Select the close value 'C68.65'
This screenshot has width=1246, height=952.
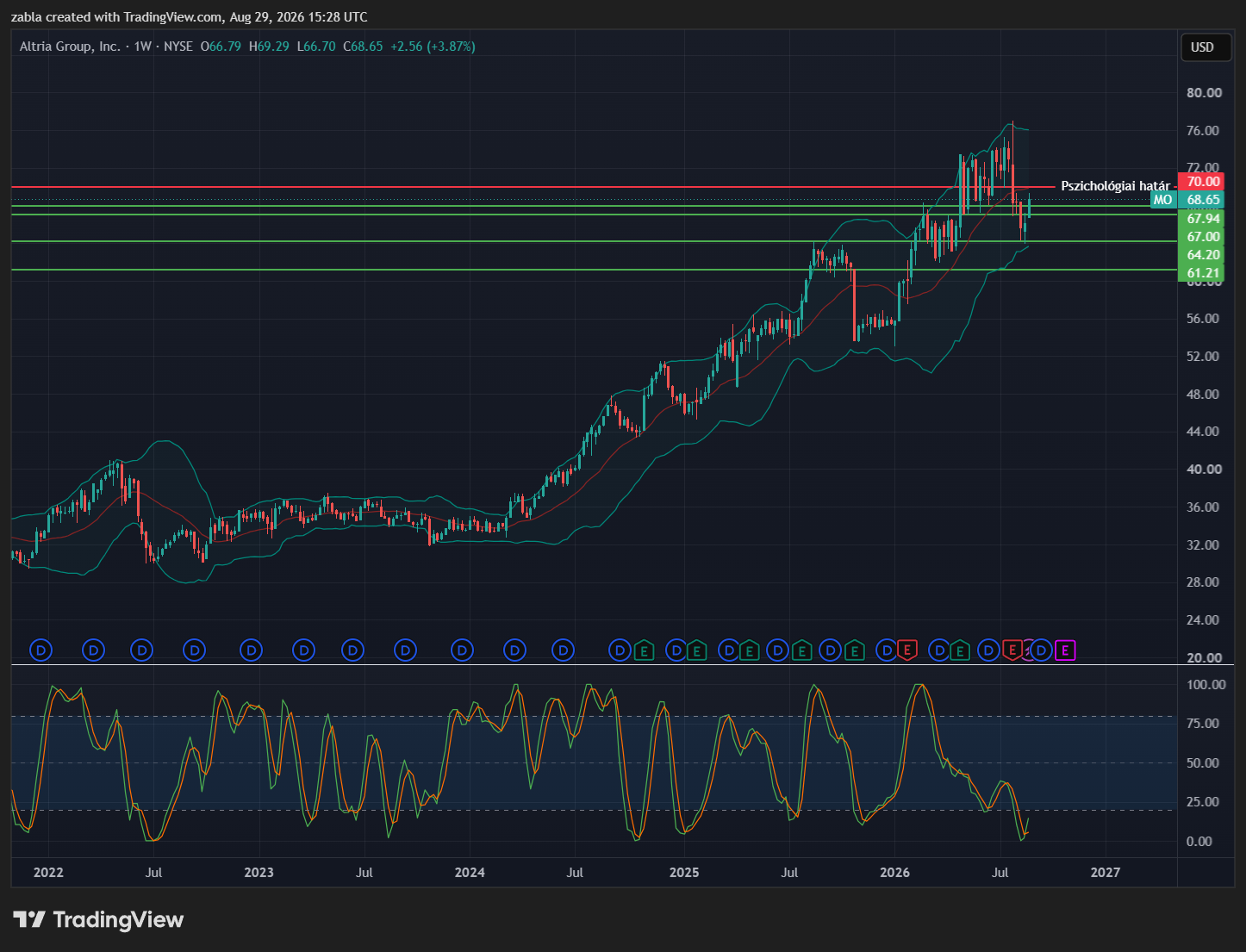[x=363, y=47]
